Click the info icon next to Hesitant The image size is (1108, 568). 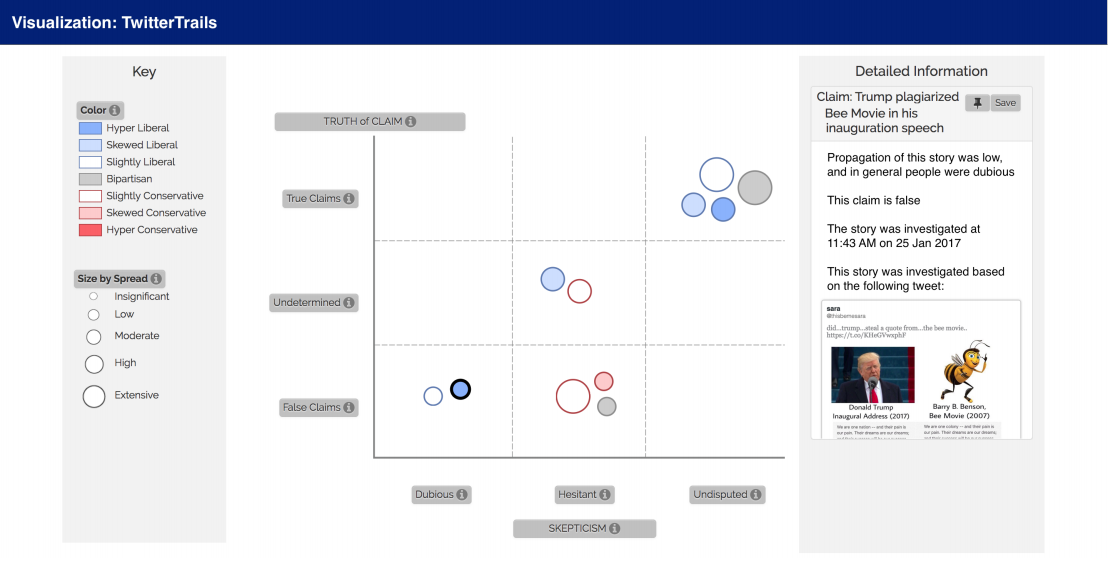[605, 495]
